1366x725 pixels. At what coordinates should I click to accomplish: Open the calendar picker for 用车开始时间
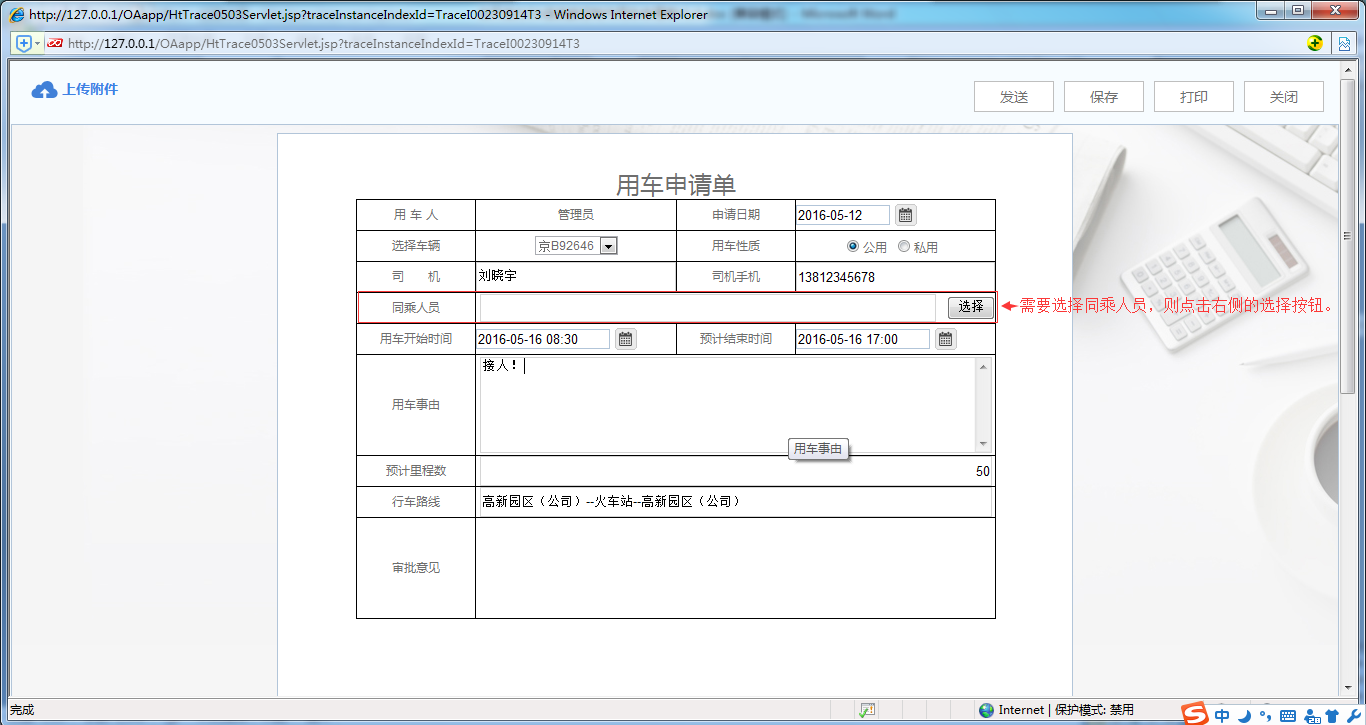click(625, 338)
